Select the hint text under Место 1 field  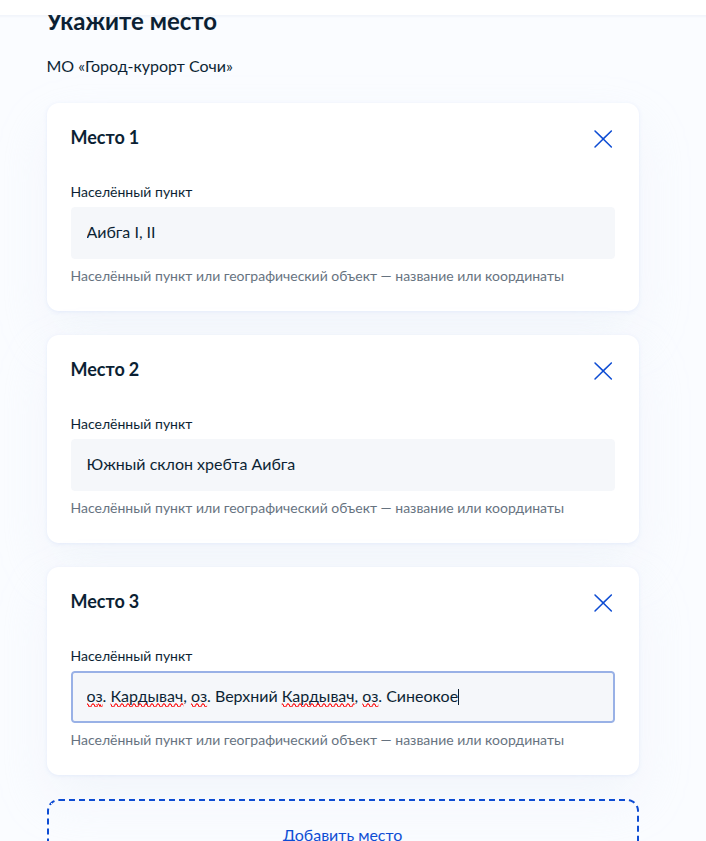(x=317, y=277)
